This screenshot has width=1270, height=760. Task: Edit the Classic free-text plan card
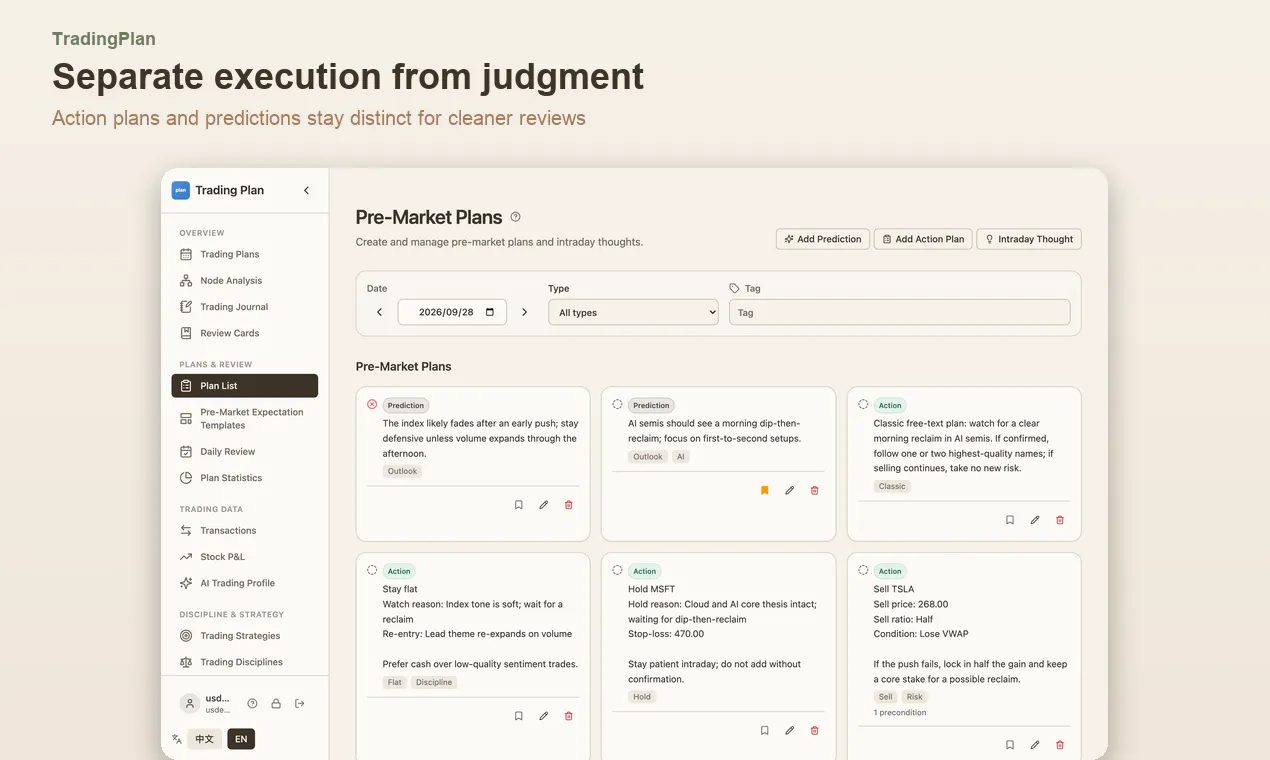tap(1035, 520)
